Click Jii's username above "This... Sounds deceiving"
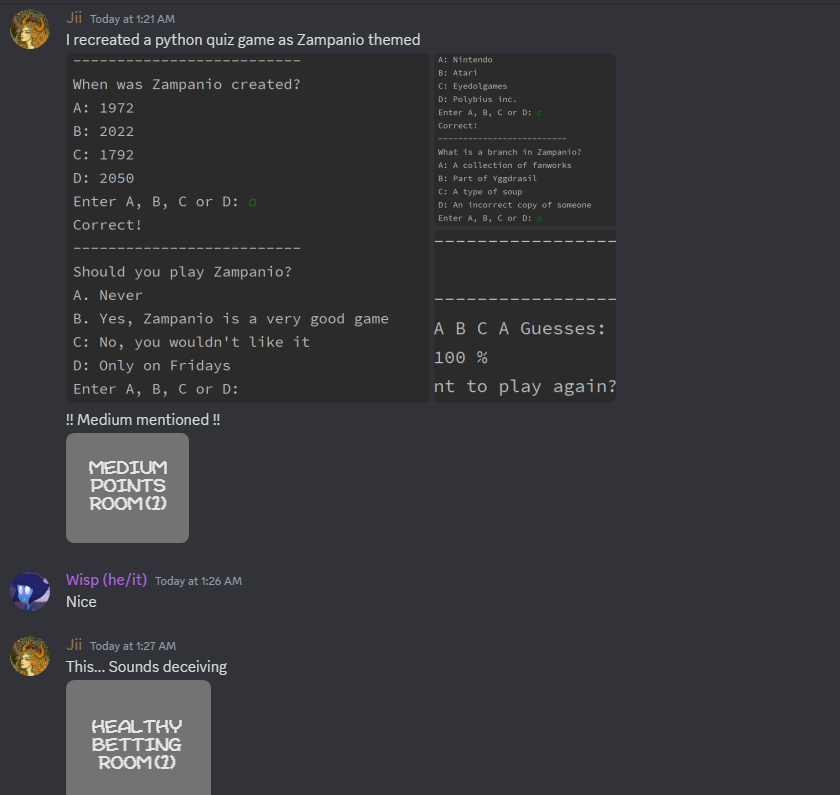The image size is (840, 795). (74, 645)
